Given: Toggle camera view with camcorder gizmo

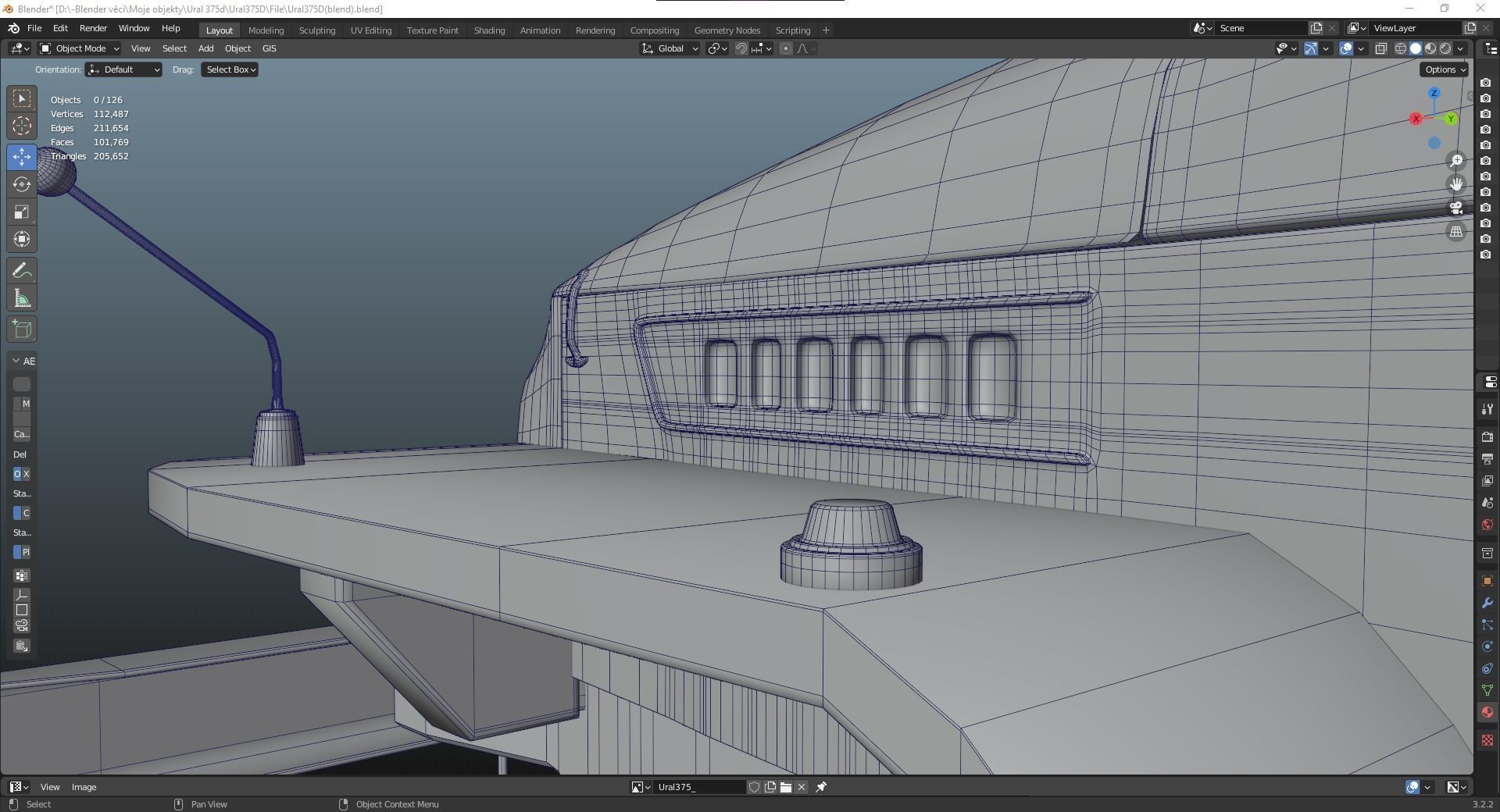Looking at the screenshot, I should (1456, 208).
